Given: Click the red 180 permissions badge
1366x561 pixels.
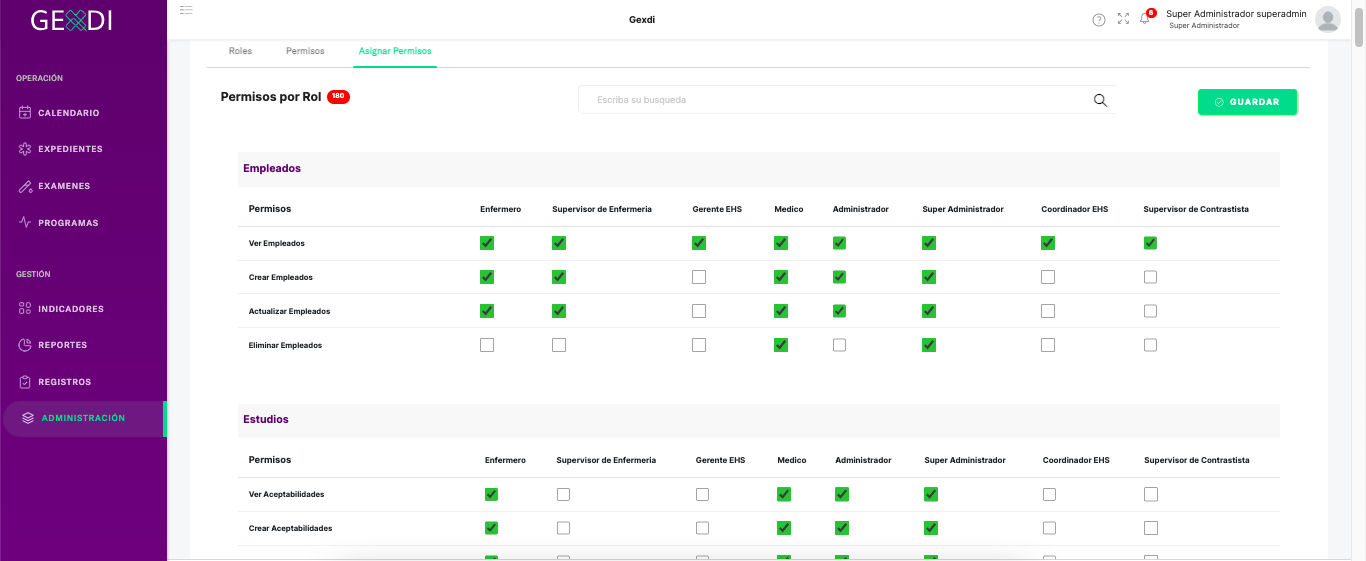Looking at the screenshot, I should 338,97.
